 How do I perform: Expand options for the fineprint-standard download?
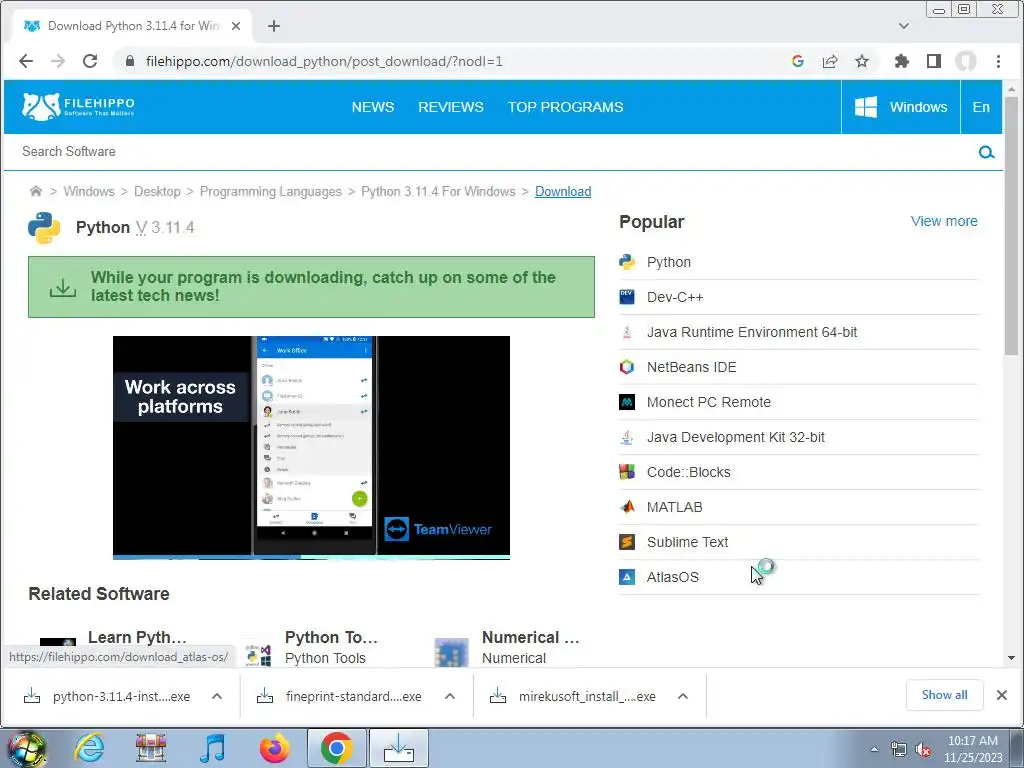tap(450, 696)
